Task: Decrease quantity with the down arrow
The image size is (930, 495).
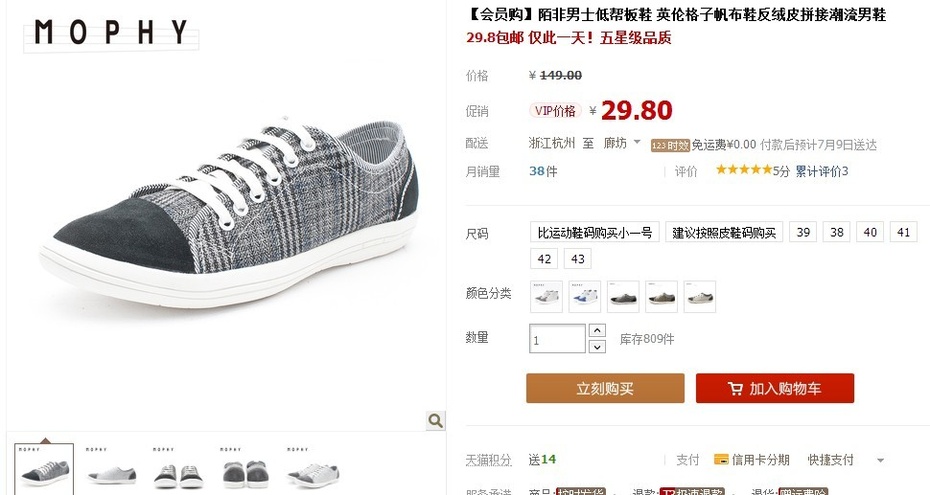Action: (597, 346)
